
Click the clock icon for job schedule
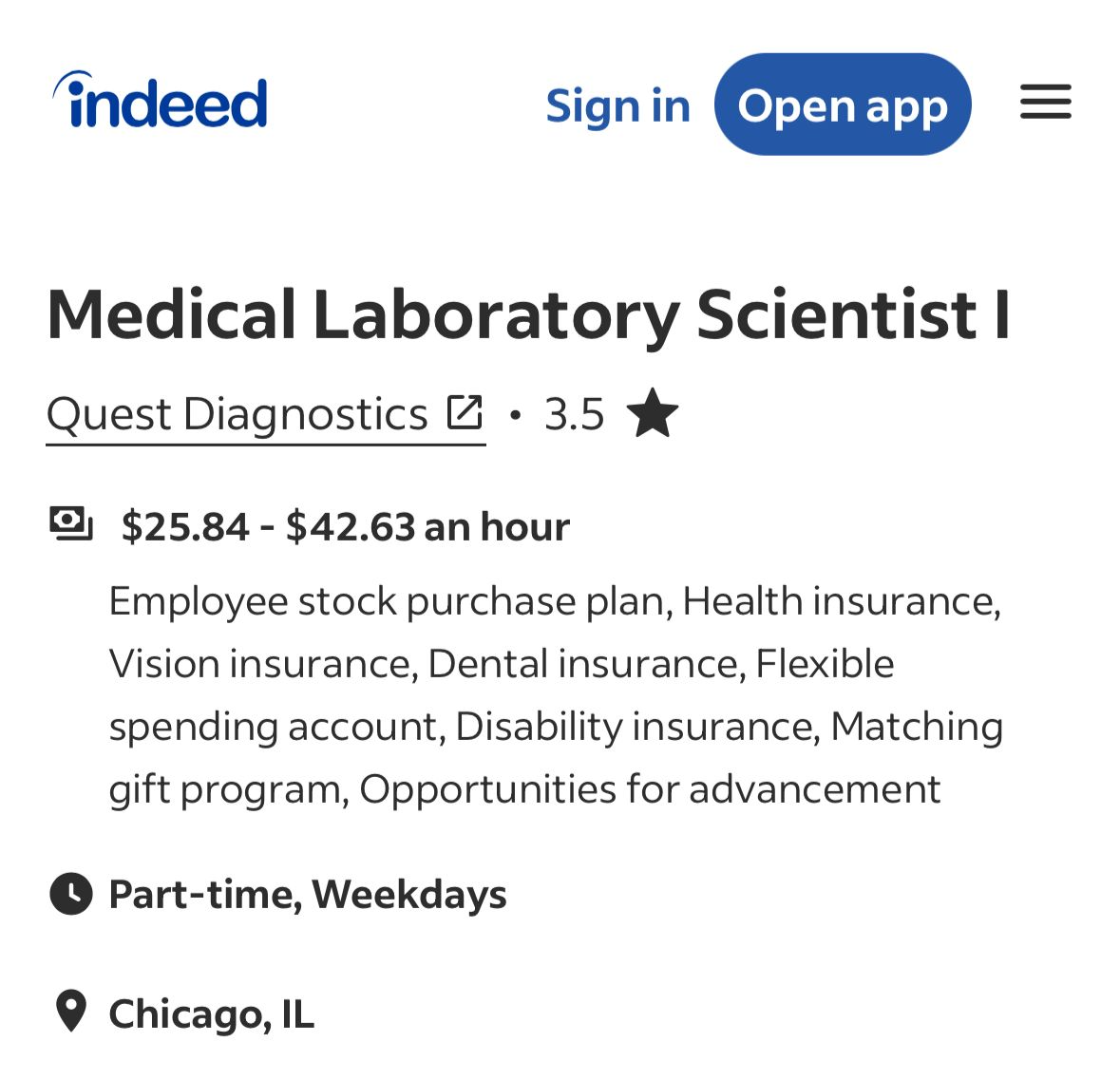click(x=71, y=894)
